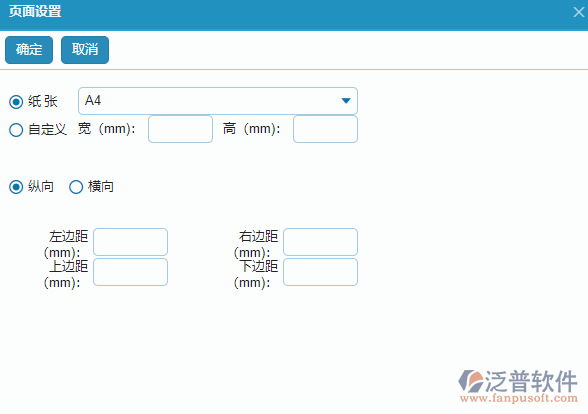The width and height of the screenshot is (588, 414).
Task: Click the 左边距 (mm): label
Action: click(66, 244)
